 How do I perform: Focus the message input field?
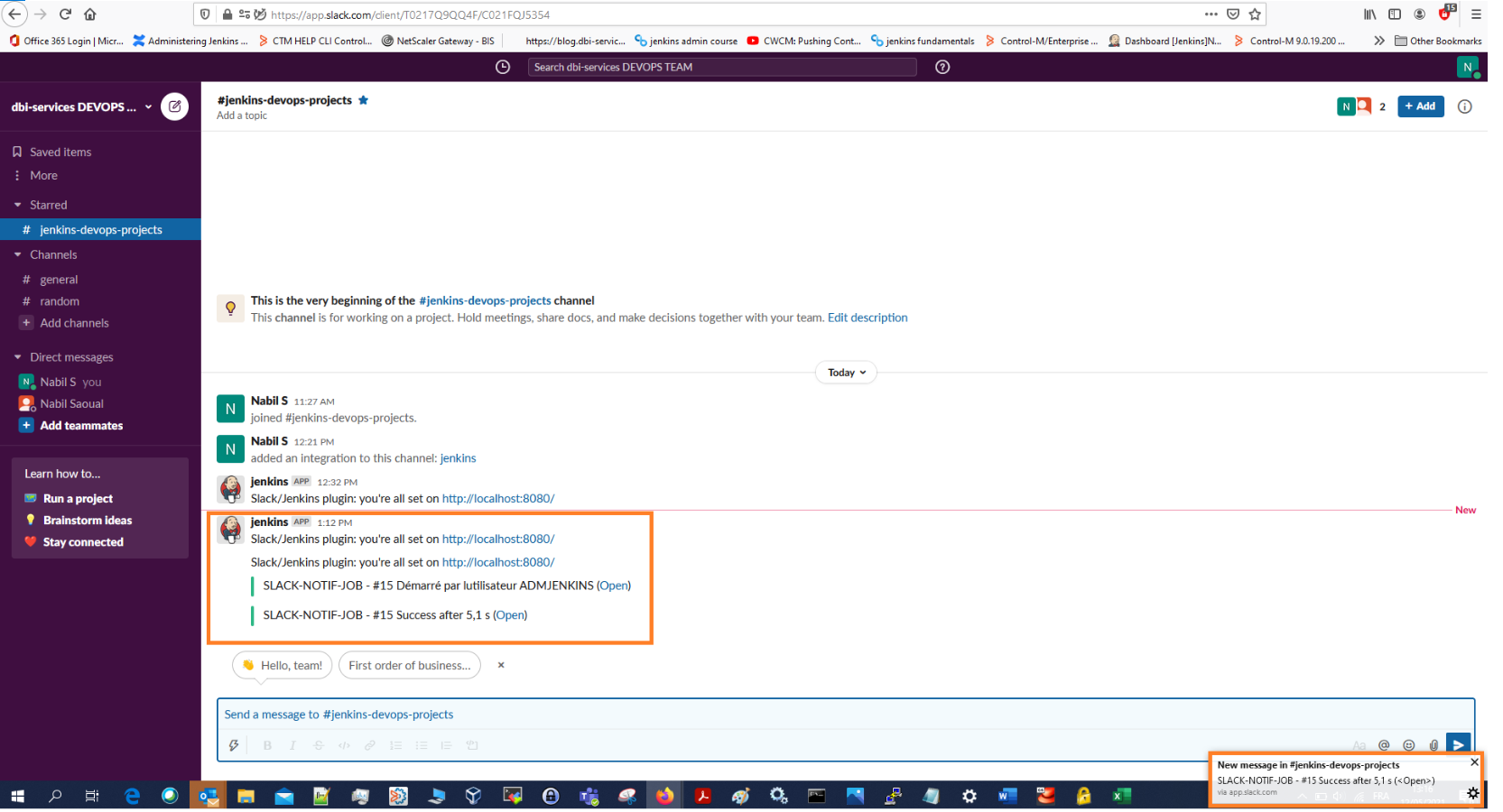[x=845, y=715]
